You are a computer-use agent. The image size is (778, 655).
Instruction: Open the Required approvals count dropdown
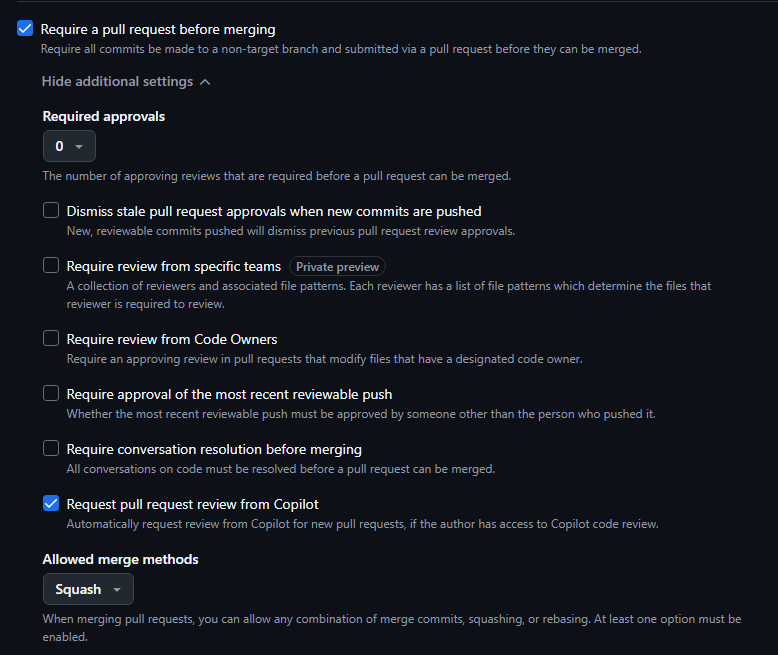(x=69, y=146)
